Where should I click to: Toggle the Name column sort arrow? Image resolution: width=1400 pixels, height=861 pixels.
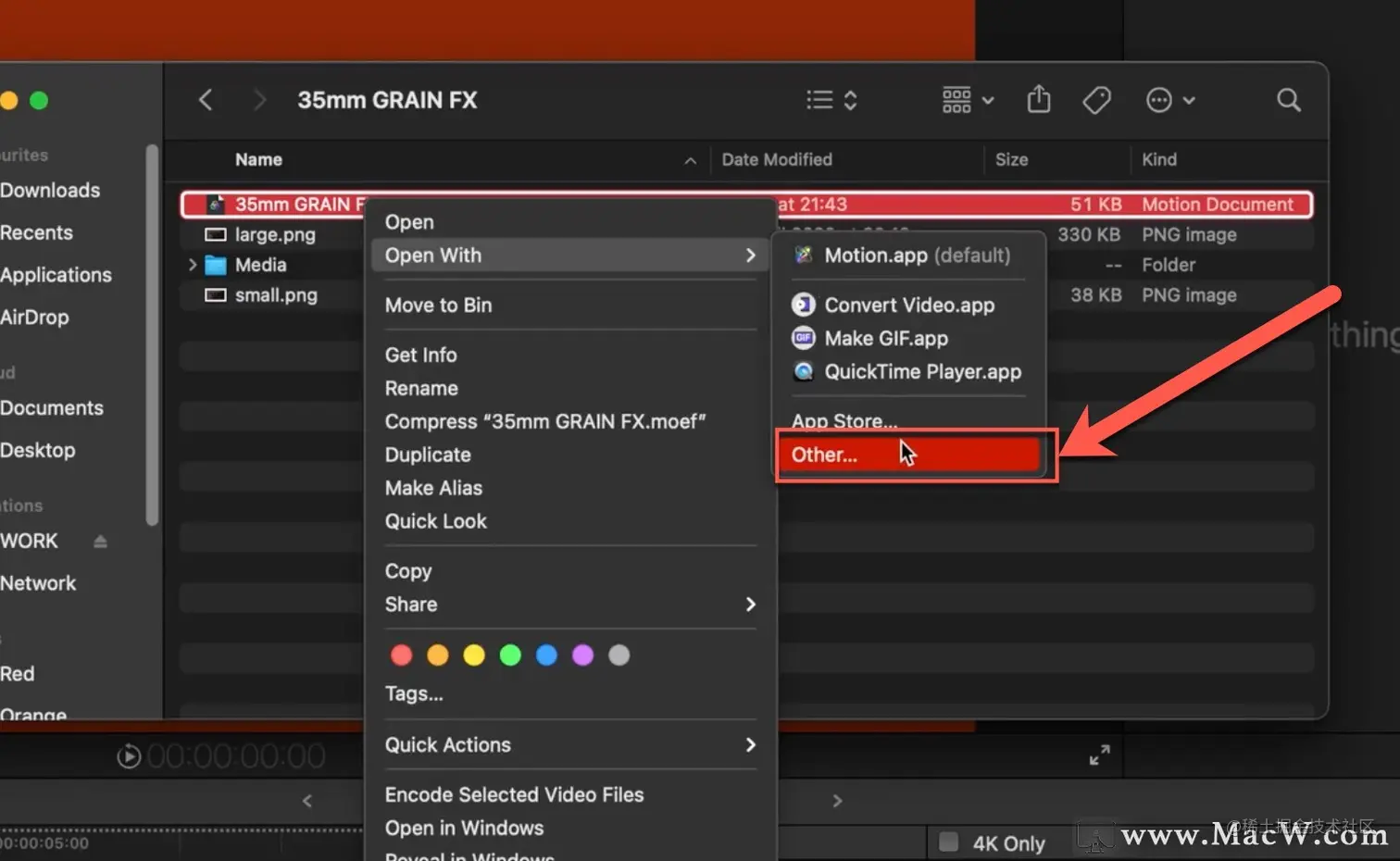(690, 160)
